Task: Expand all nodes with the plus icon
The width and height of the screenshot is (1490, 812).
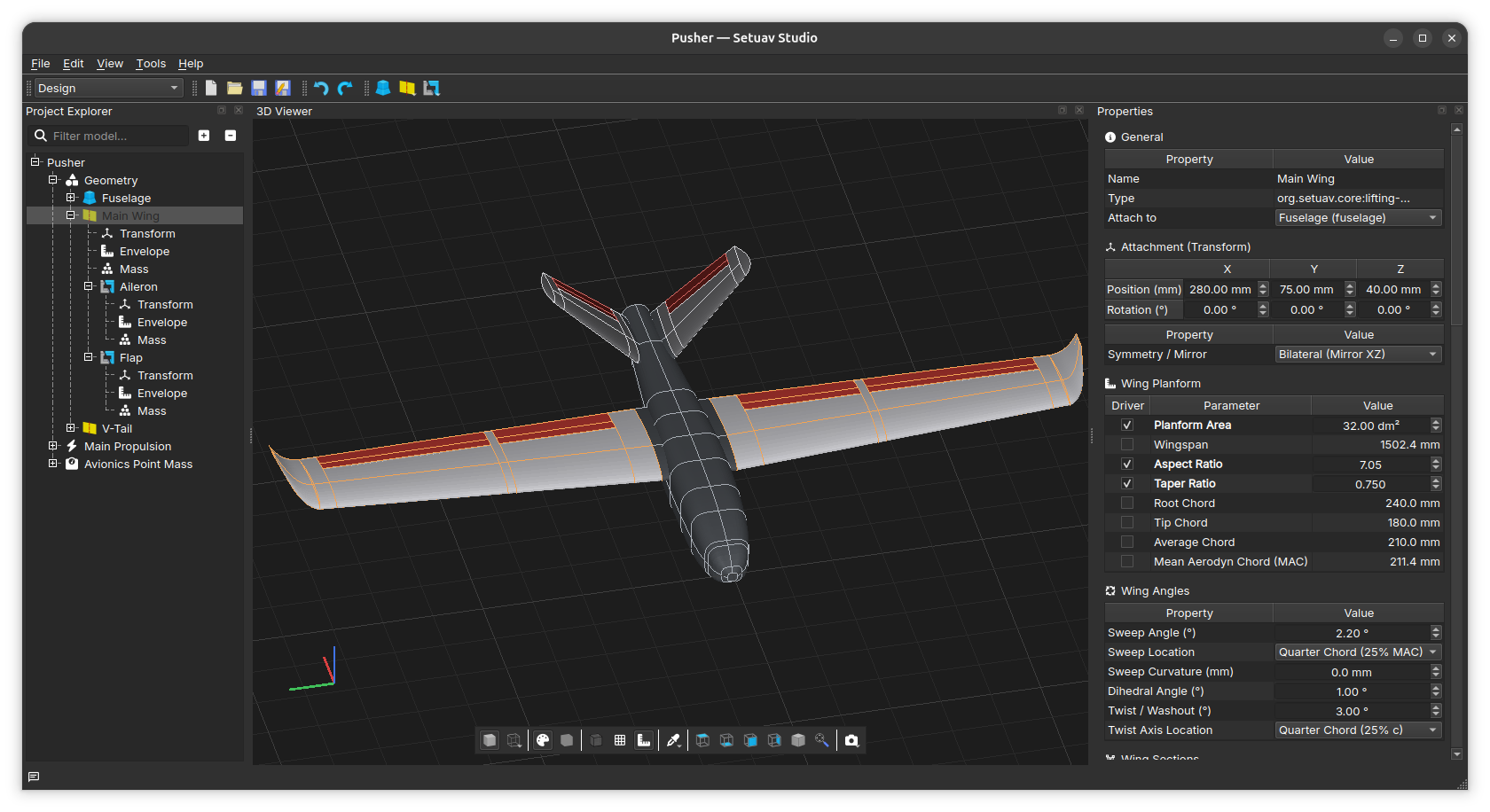Action: point(204,136)
